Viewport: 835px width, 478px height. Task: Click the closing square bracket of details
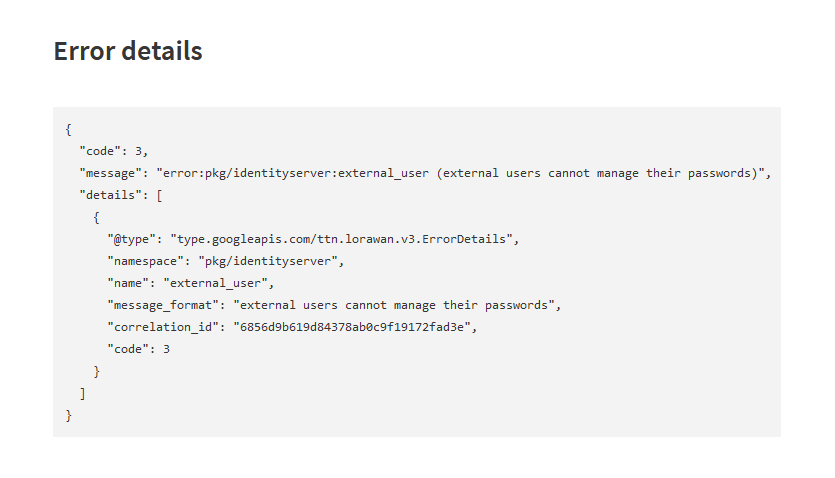point(83,393)
